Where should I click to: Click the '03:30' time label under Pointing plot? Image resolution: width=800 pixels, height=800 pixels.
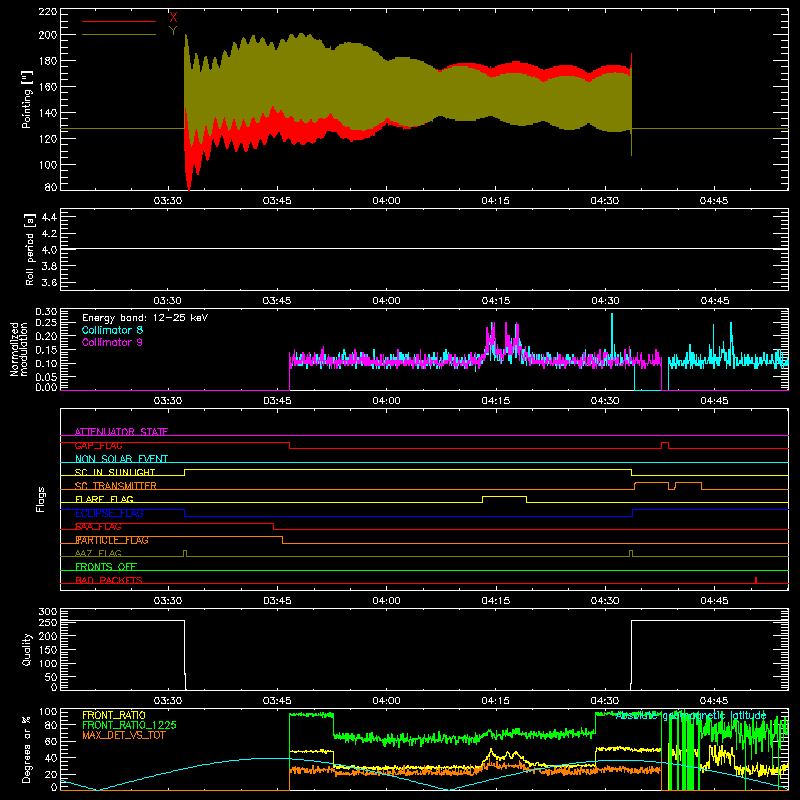(168, 201)
